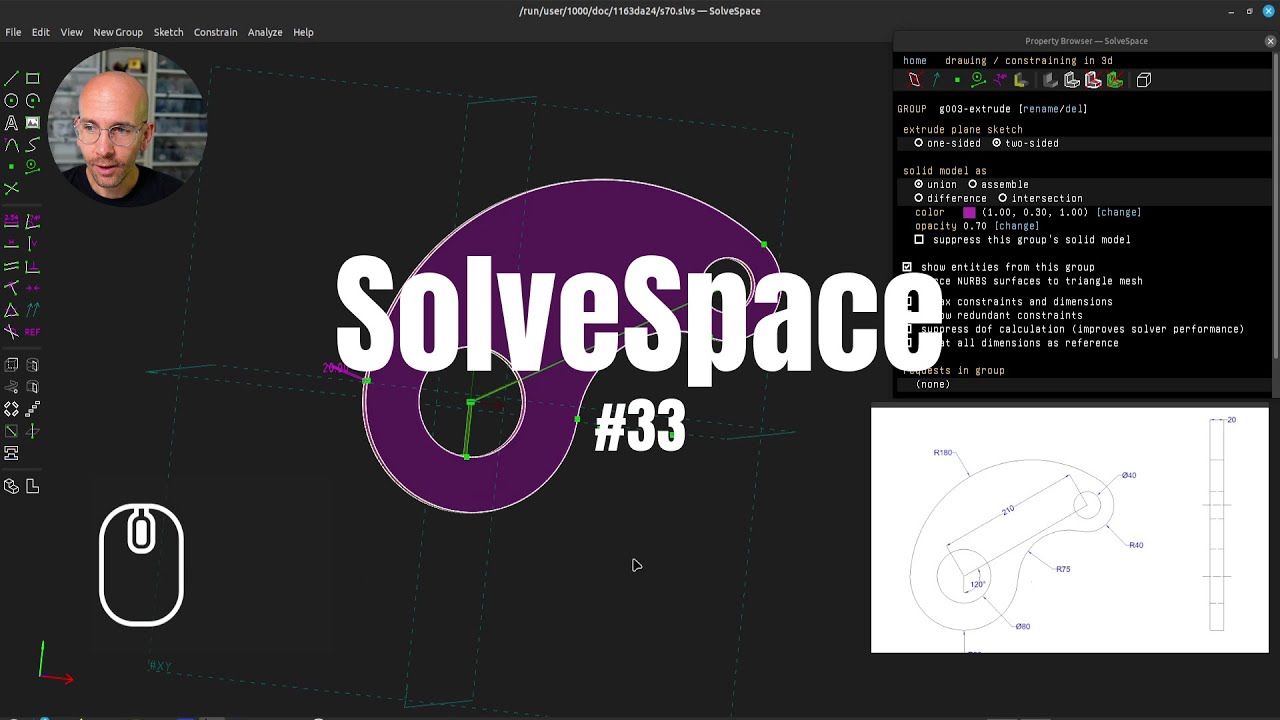Create new lathe group

[33, 365]
